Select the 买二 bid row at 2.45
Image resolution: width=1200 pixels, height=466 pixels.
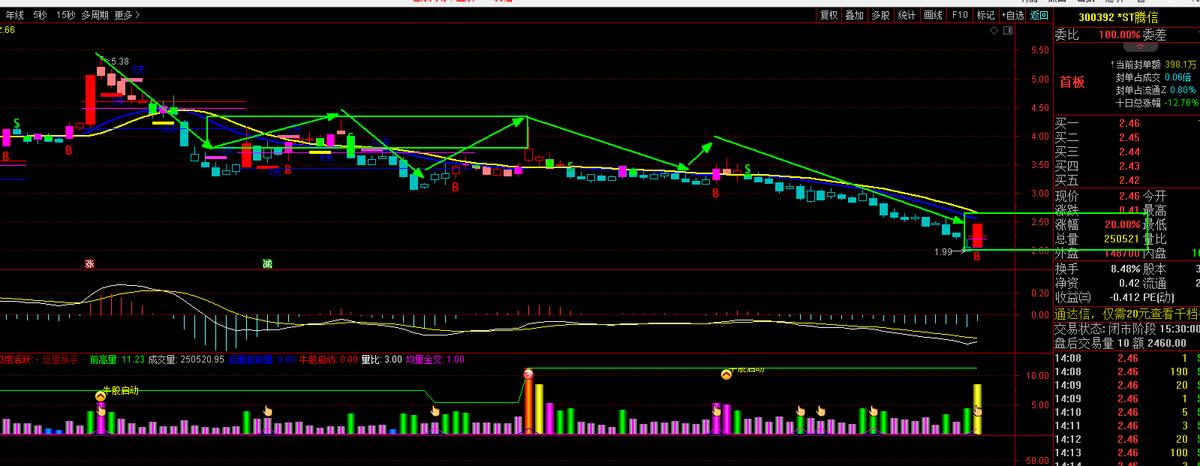(1127, 137)
